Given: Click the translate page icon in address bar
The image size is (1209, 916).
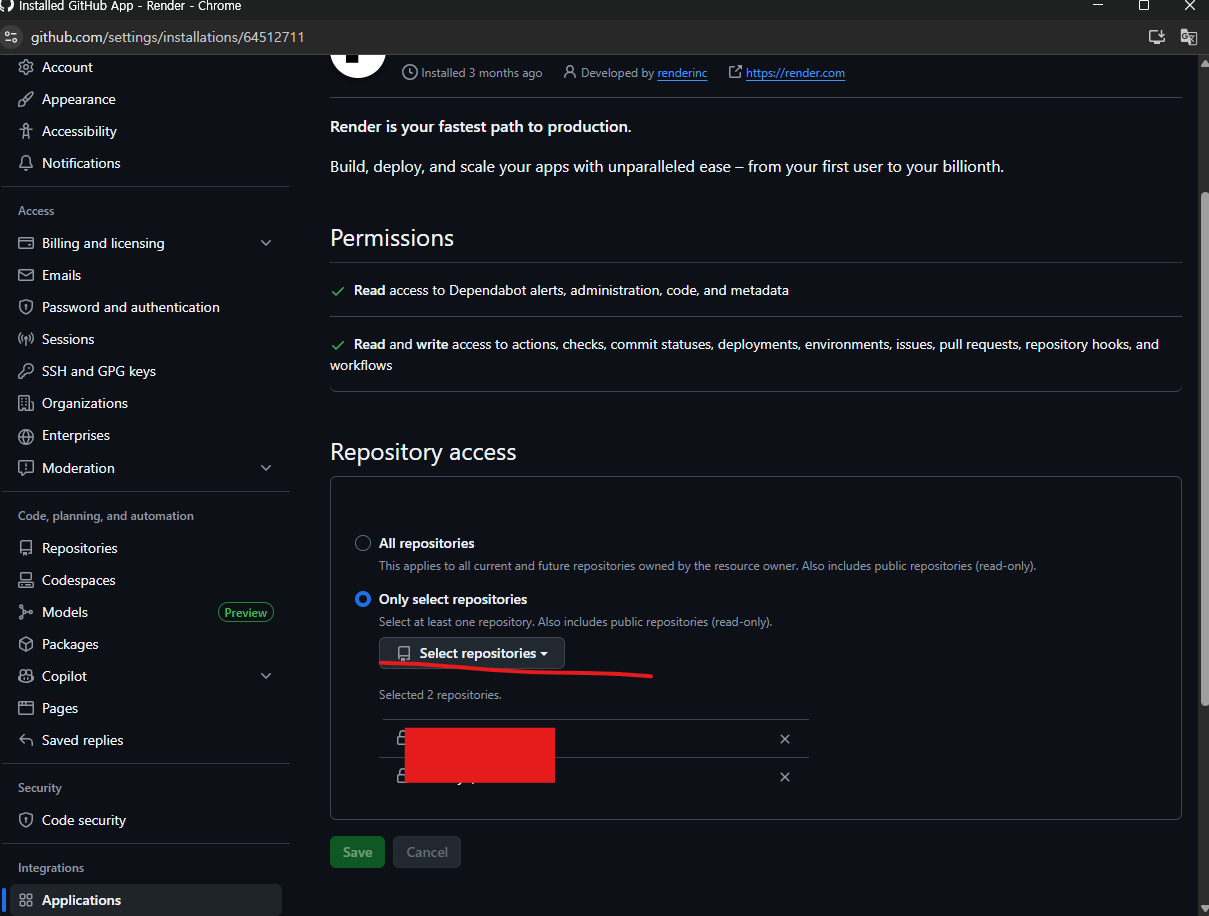Looking at the screenshot, I should click(1189, 37).
